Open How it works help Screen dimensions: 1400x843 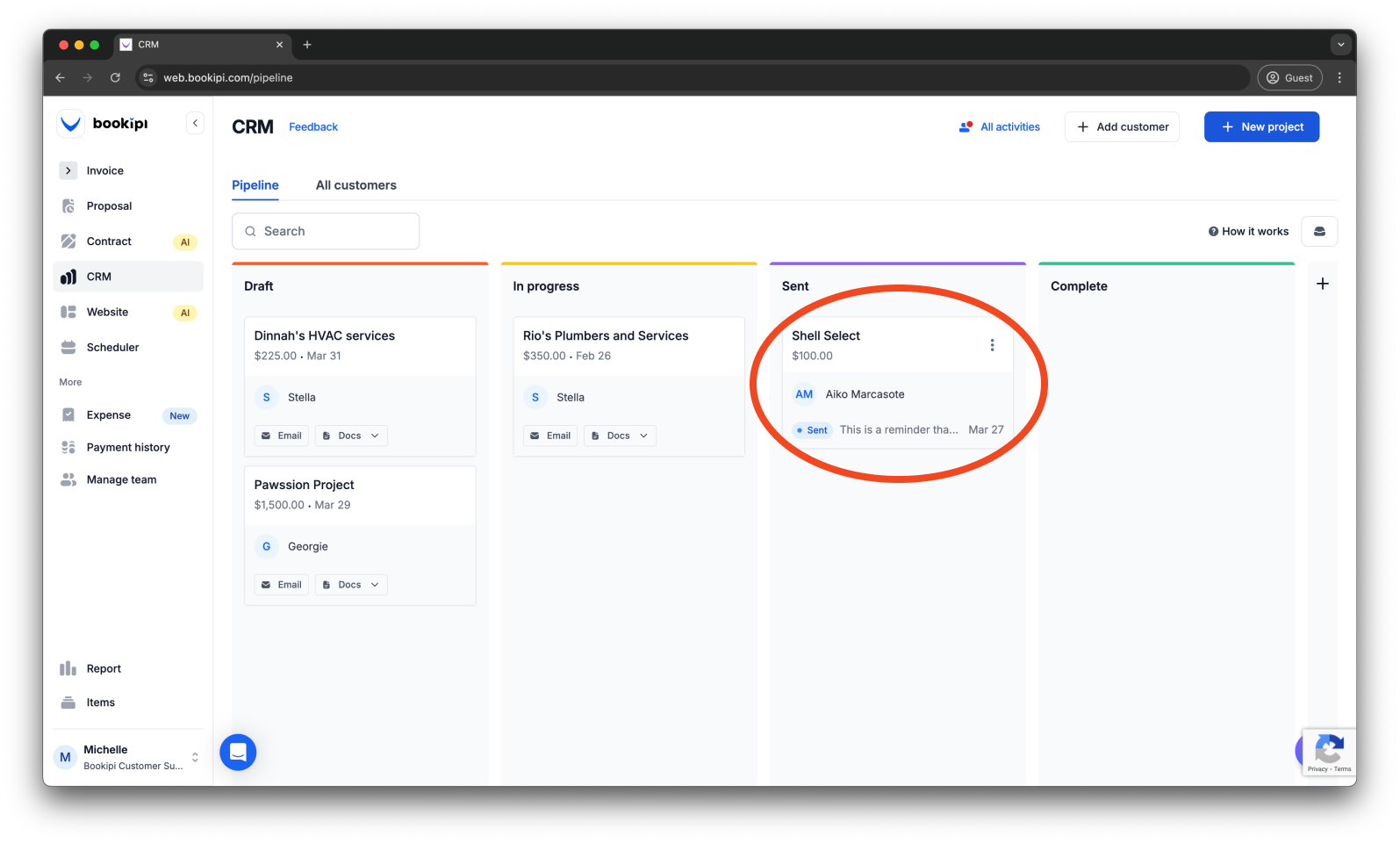pos(1248,232)
